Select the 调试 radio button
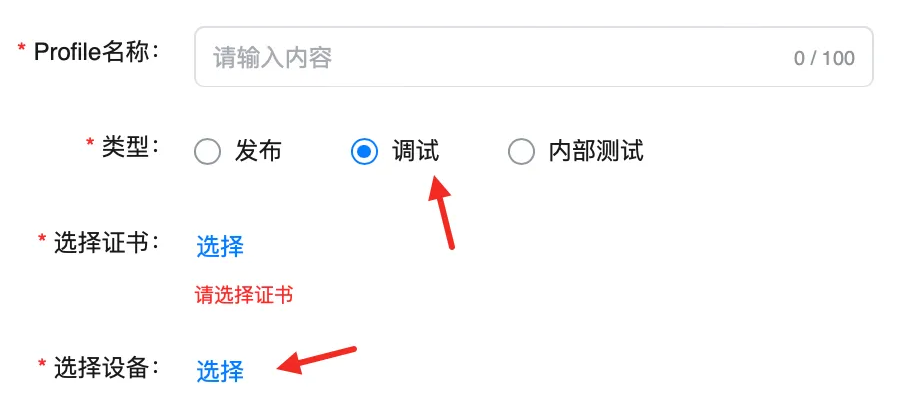The image size is (899, 417). click(364, 152)
